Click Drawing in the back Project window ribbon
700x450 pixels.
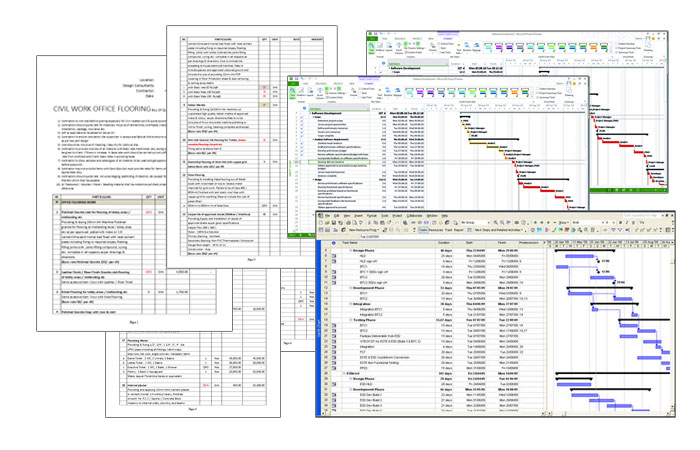[x=648, y=47]
